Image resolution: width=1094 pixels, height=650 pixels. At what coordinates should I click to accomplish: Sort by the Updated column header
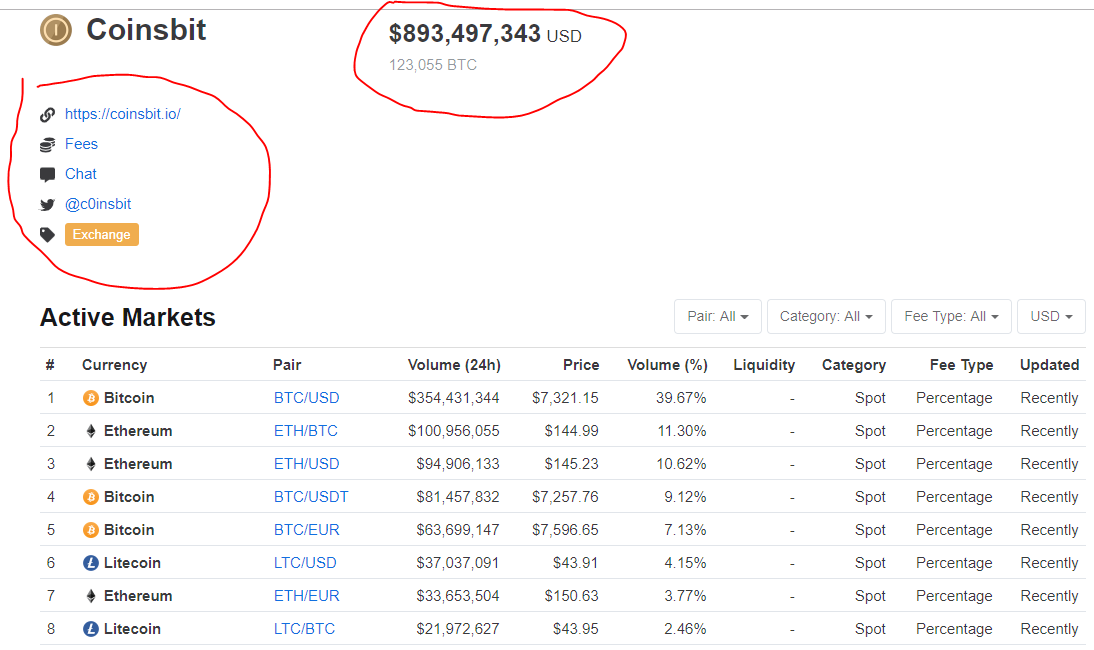pyautogui.click(x=1049, y=365)
